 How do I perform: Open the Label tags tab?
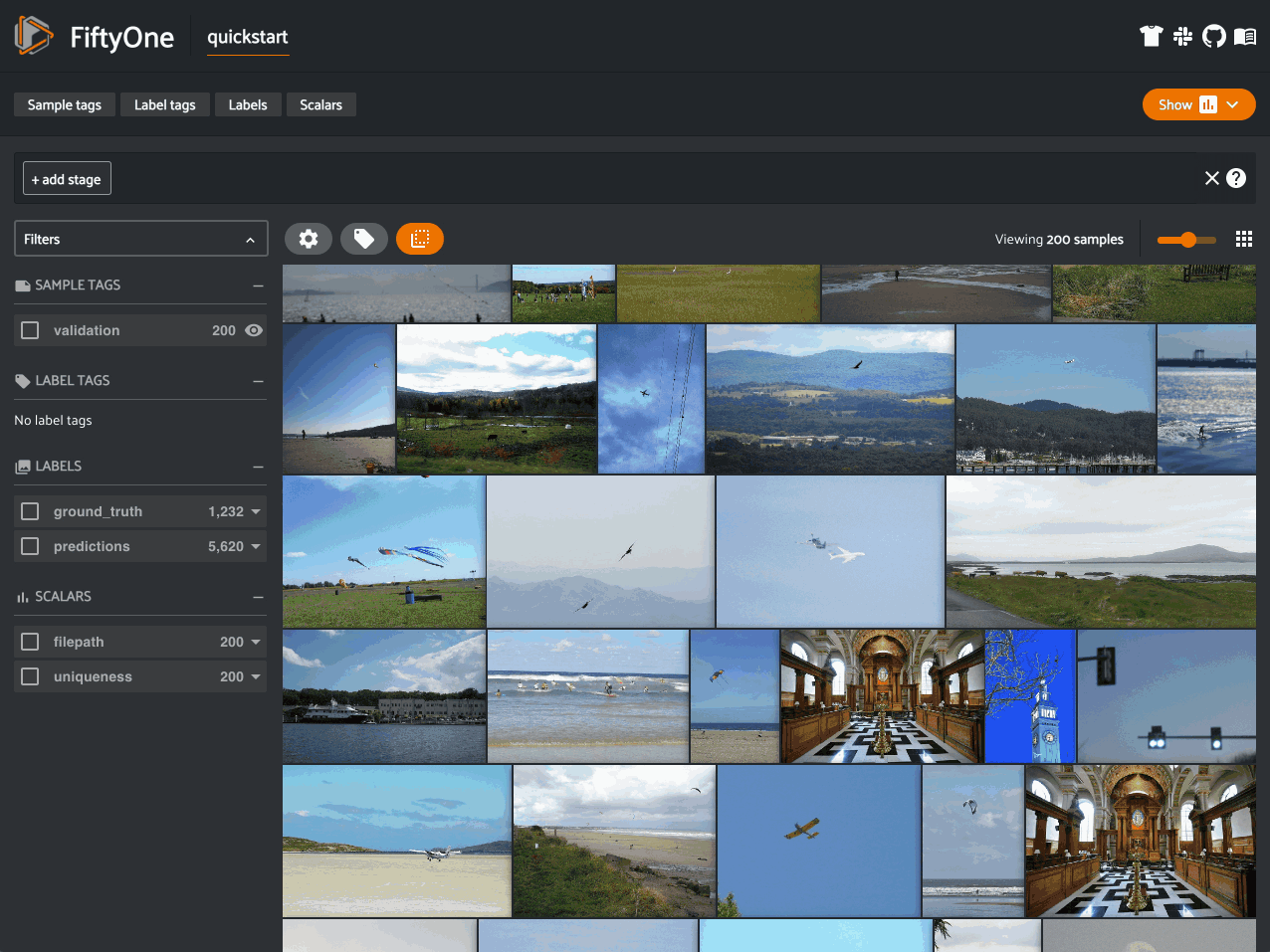(x=165, y=104)
